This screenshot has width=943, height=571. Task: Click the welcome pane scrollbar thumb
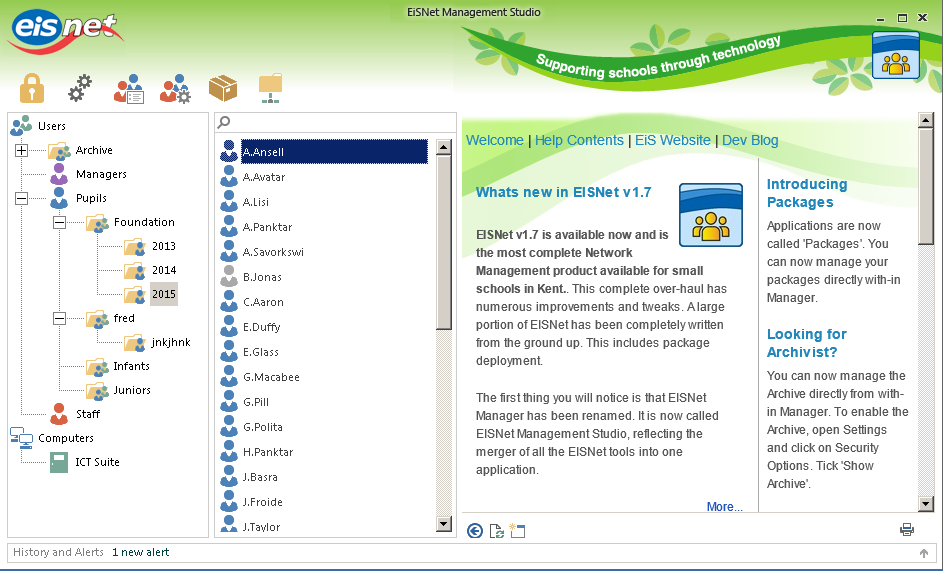(x=926, y=187)
